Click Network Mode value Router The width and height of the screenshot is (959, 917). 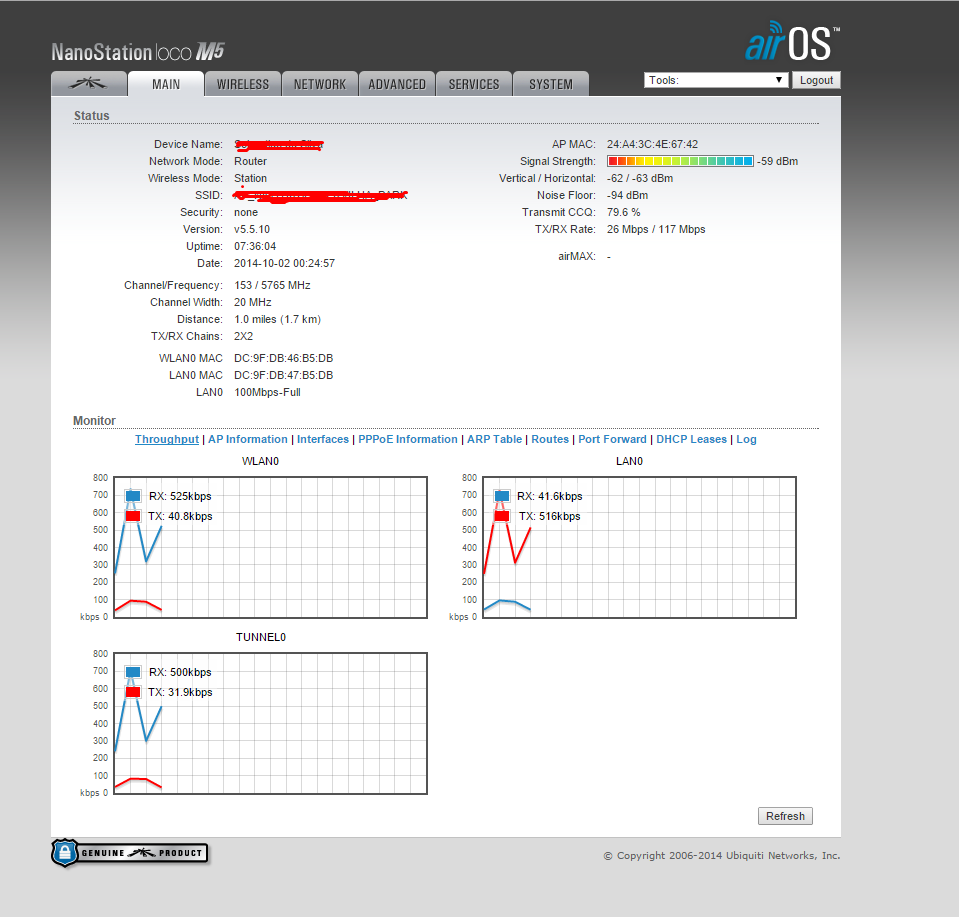[250, 161]
